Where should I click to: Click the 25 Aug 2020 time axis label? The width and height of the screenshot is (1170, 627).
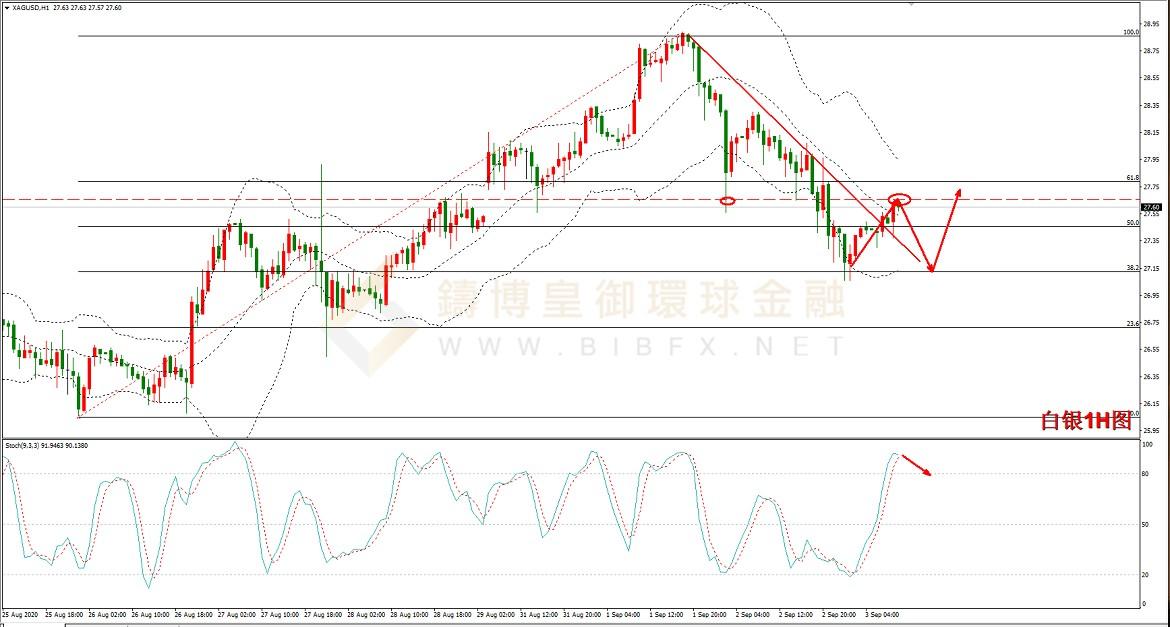point(20,613)
